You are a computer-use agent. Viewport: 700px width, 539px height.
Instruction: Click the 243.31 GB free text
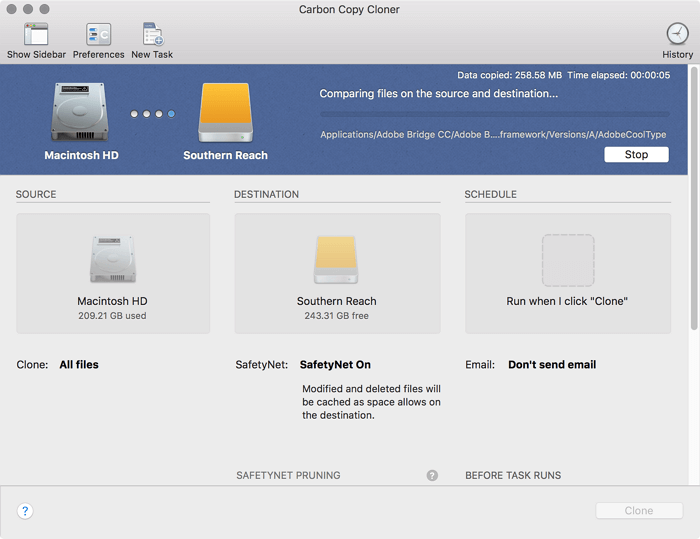[337, 316]
